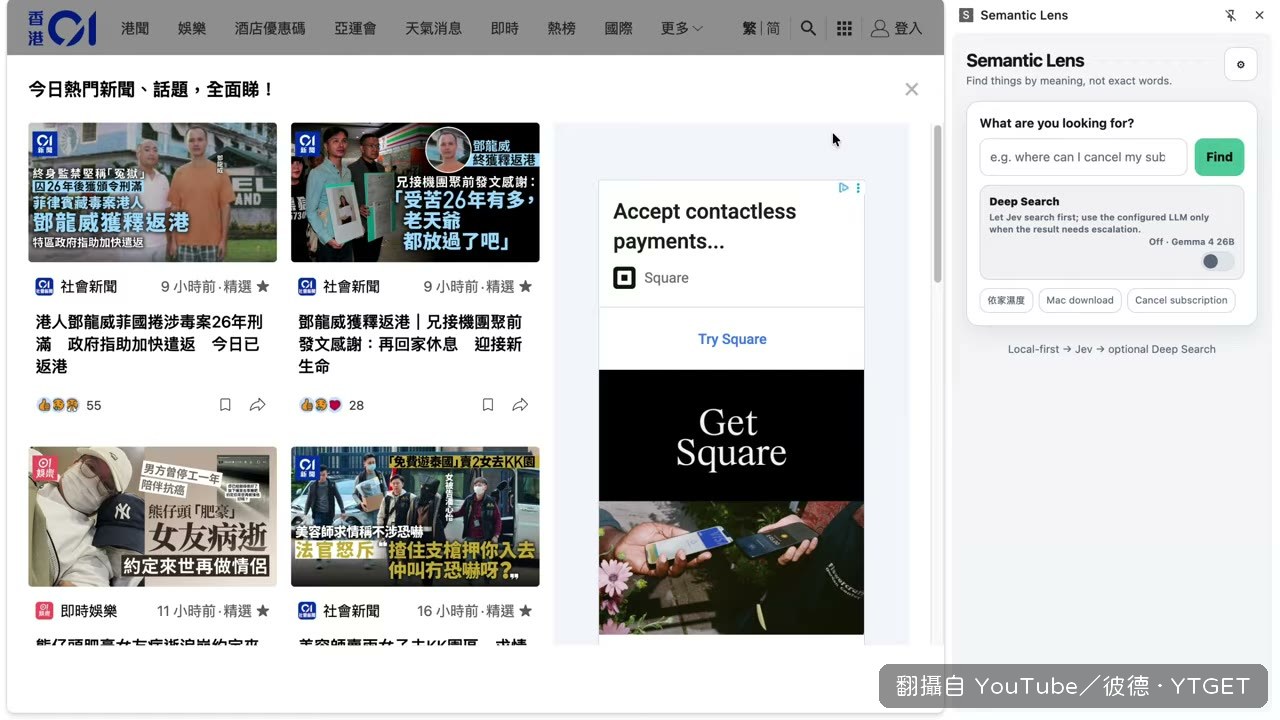This screenshot has height=720, width=1280.
Task: Click reaction emojis showing 55
Action: point(58,405)
